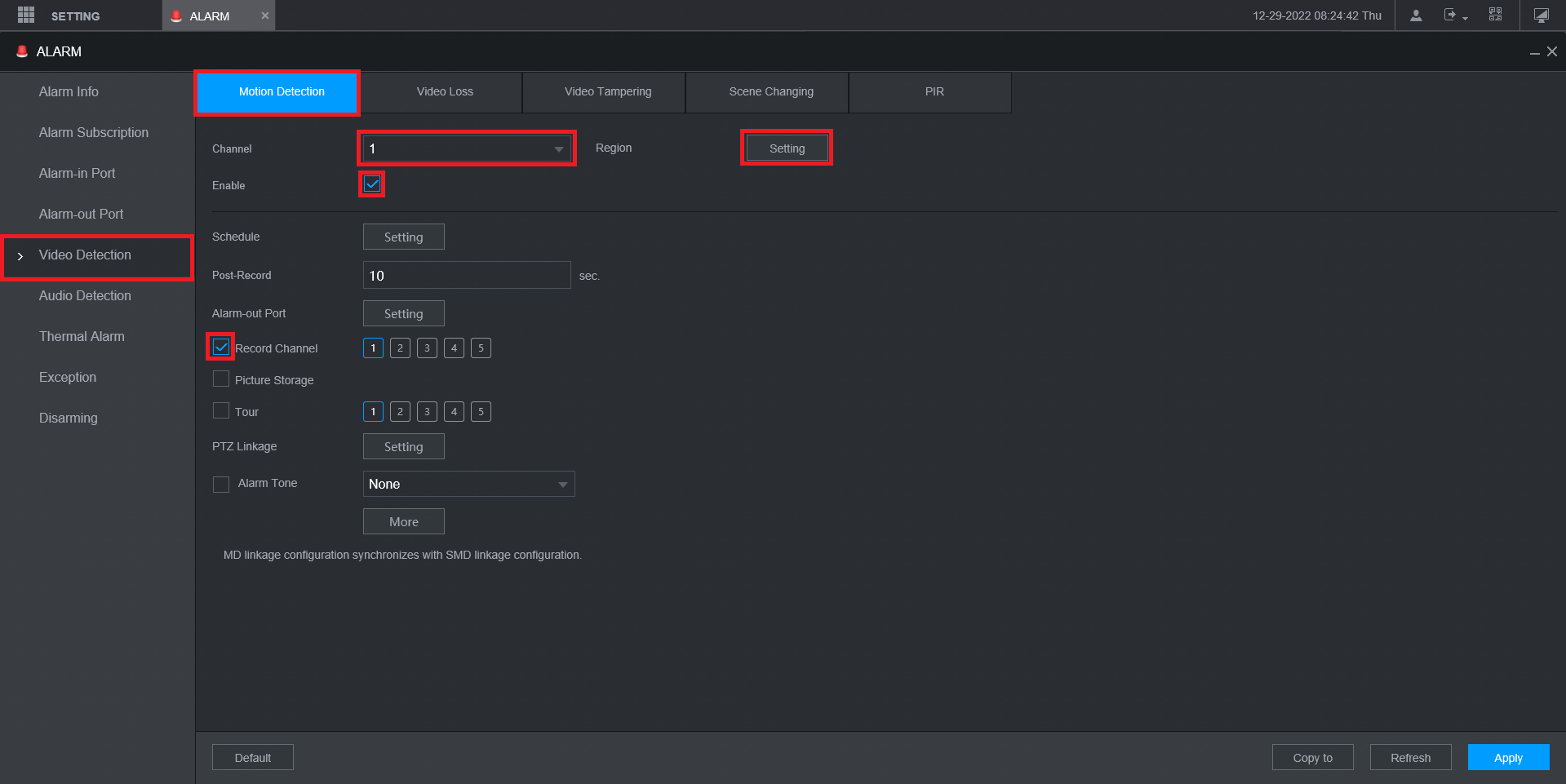Click the monitor display icon

point(1542,16)
